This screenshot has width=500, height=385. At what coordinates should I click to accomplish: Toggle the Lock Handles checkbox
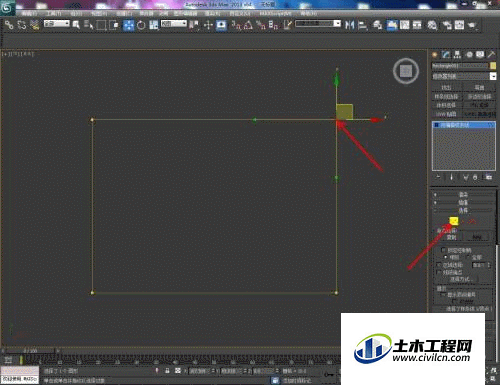point(443,250)
